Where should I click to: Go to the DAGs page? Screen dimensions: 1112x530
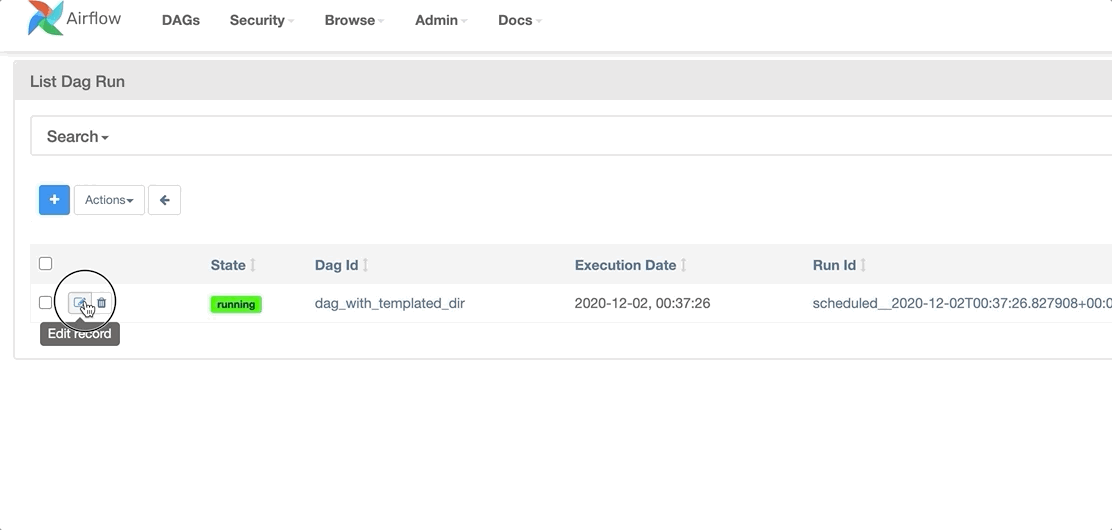click(181, 21)
